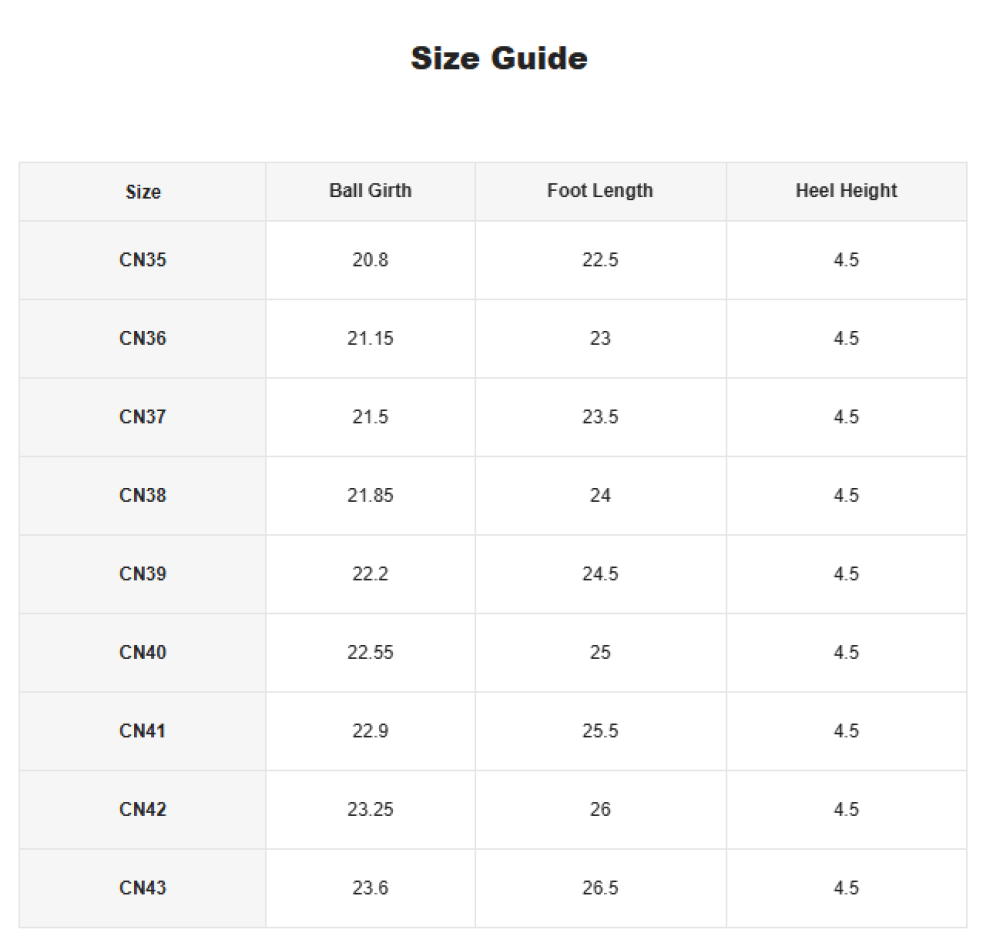This screenshot has width=1000, height=936.
Task: Select the 23.25 ball girth value
Action: (371, 809)
